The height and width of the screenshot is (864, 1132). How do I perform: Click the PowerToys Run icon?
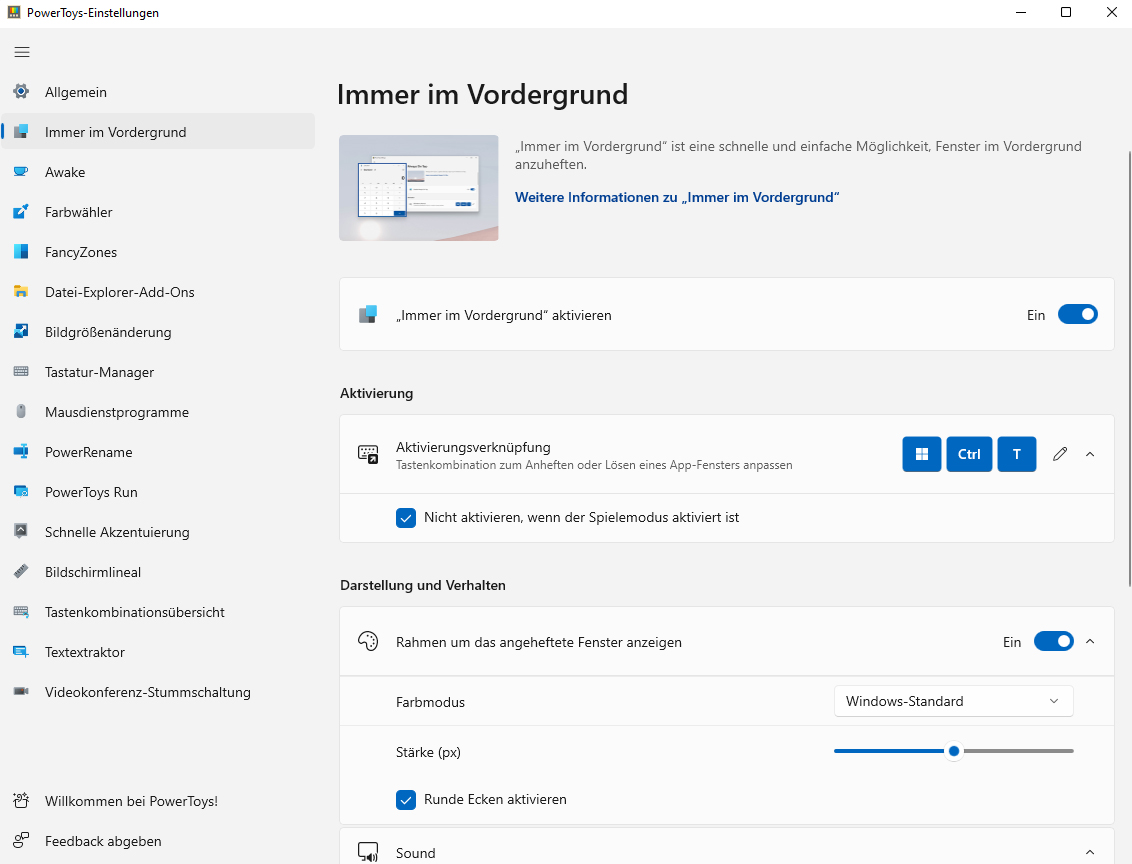coord(21,492)
